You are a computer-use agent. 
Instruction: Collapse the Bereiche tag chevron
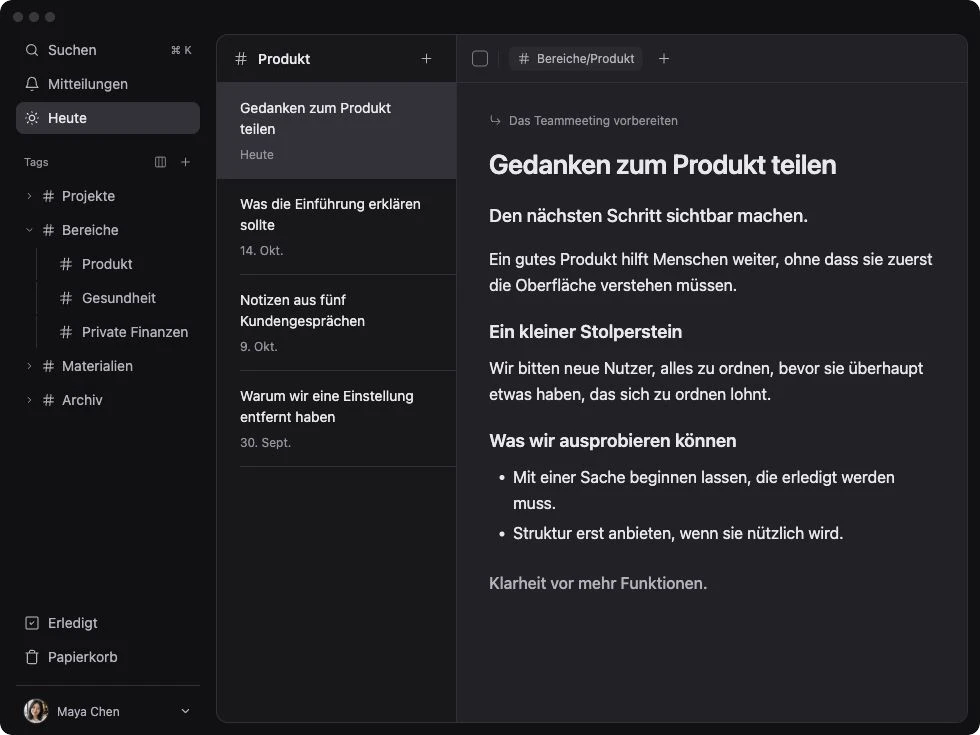[x=29, y=230]
